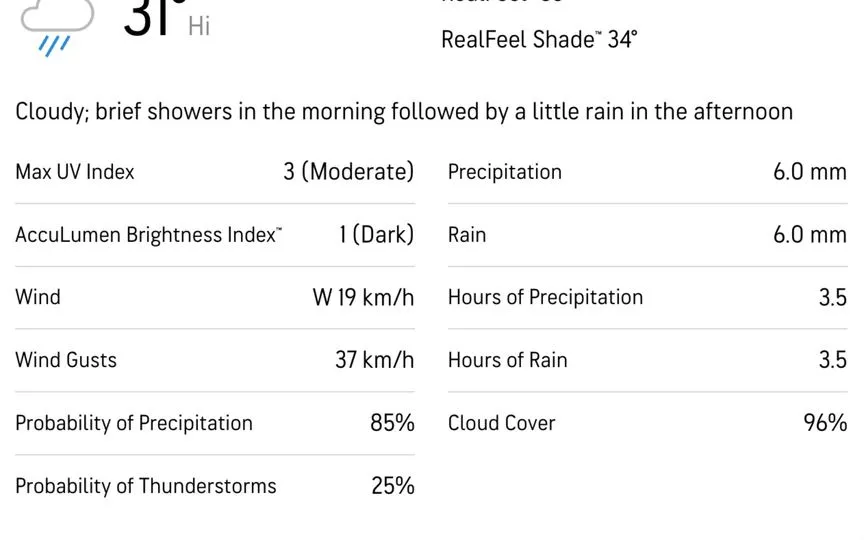Viewport: 864px width, 540px height.
Task: Open the AccuLumen Brightness Index label
Action: 148,235
